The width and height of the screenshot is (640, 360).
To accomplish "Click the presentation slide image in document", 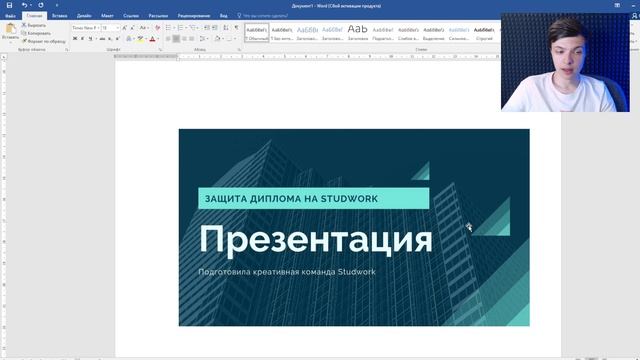I will pos(354,227).
